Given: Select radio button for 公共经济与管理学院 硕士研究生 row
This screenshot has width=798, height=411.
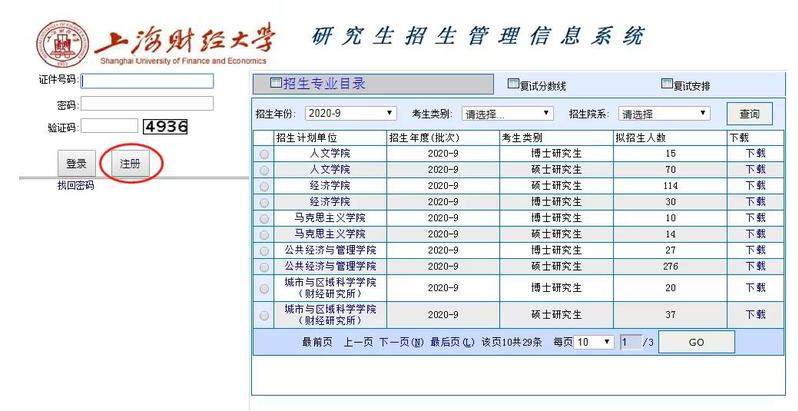Looking at the screenshot, I should [x=264, y=266].
